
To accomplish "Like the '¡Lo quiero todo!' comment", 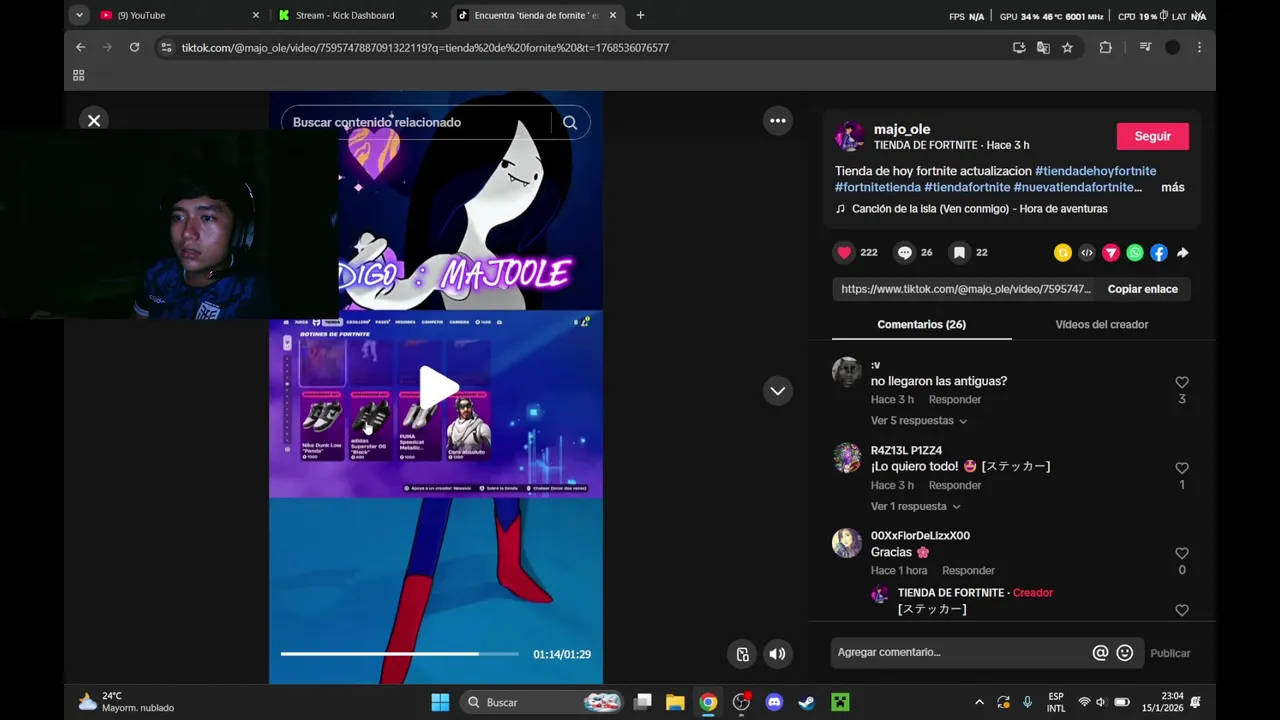I will click(x=1182, y=468).
